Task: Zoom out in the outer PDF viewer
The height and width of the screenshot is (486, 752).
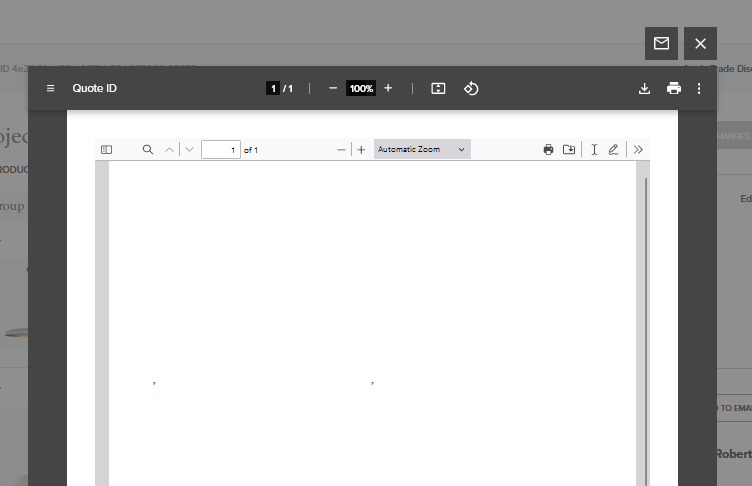Action: (333, 88)
